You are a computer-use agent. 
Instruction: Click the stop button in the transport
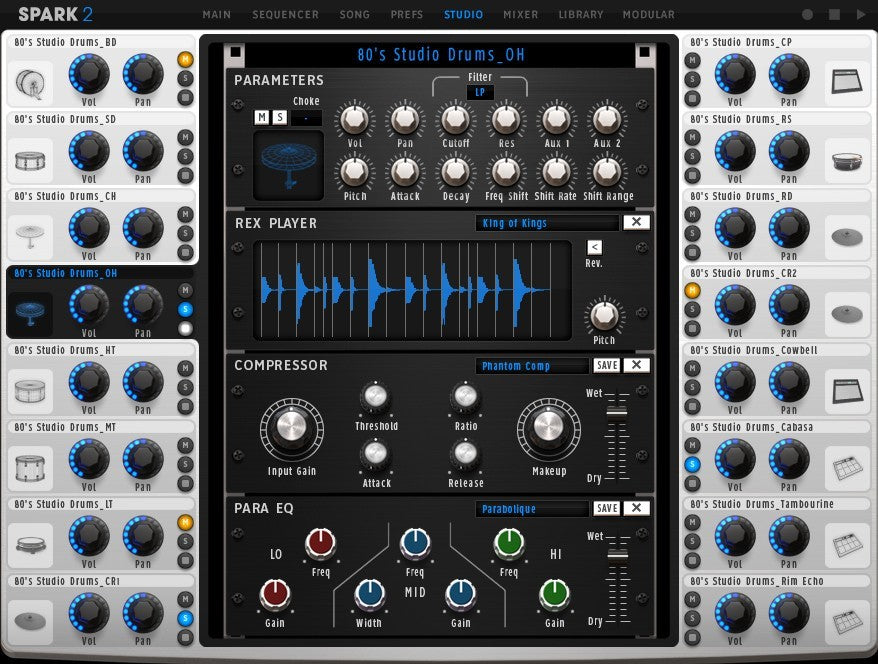(x=834, y=15)
